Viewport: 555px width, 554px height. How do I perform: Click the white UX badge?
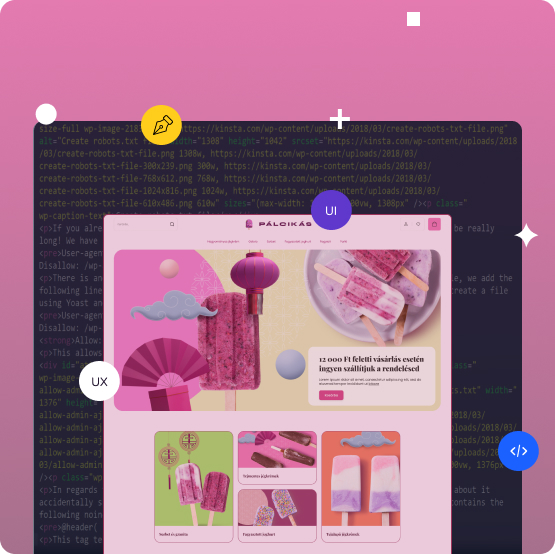[x=99, y=381]
